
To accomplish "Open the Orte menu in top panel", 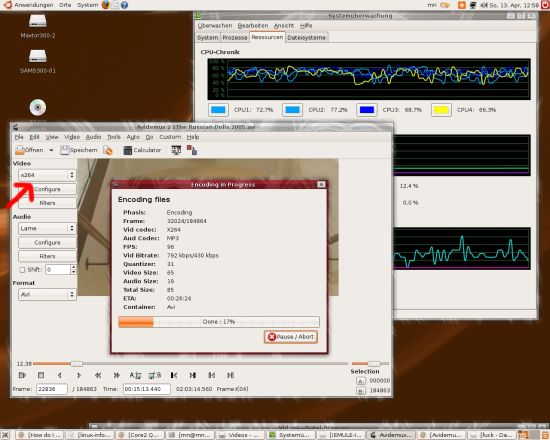I will pyautogui.click(x=65, y=5).
